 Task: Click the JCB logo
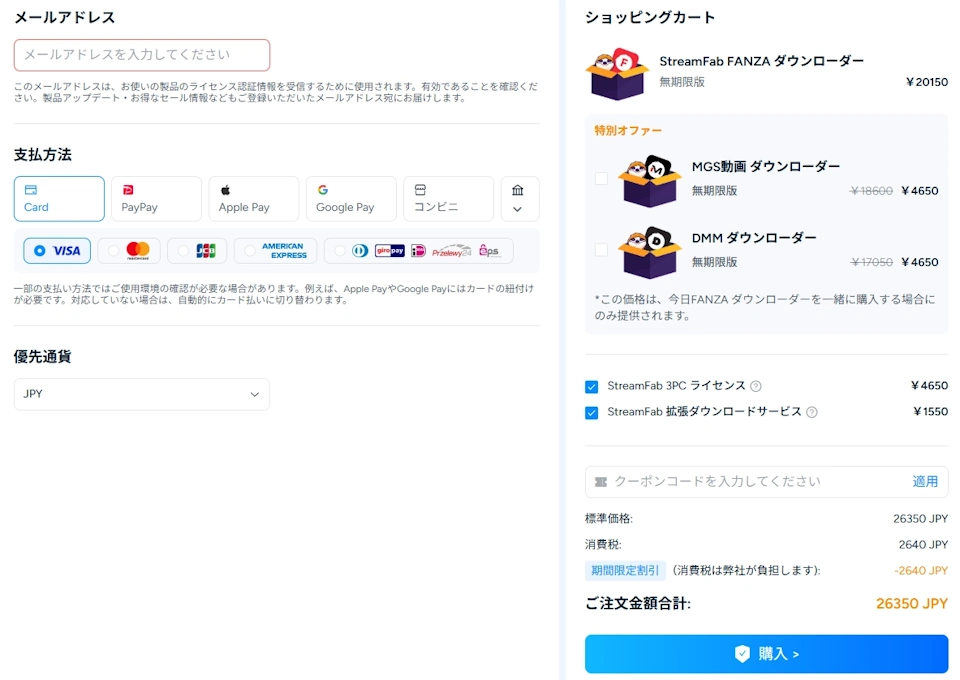click(x=206, y=251)
